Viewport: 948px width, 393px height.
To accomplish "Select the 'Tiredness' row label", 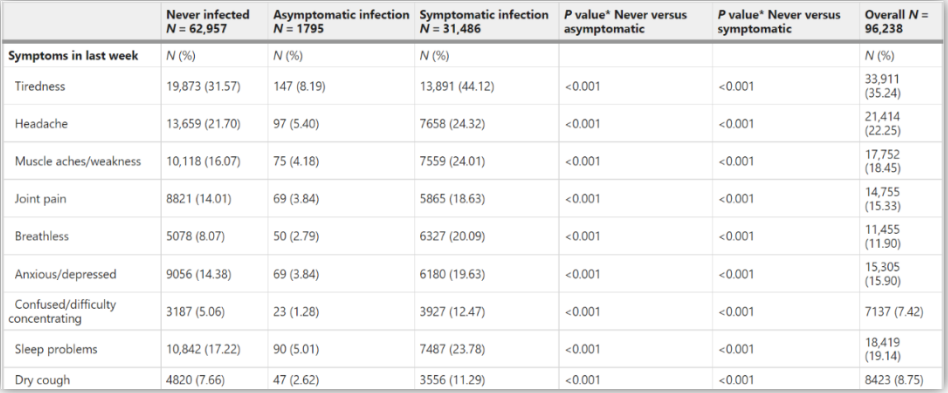I will pyautogui.click(x=40, y=86).
